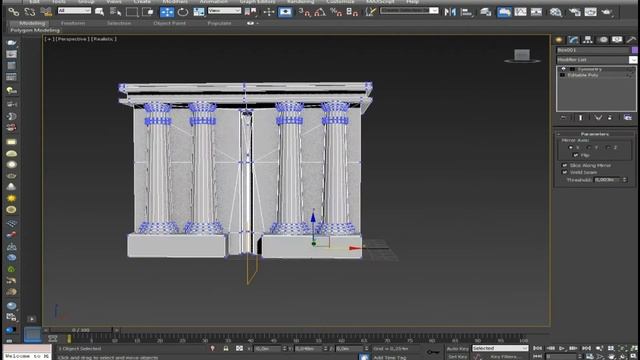Select the Z mirror axis radio button
This screenshot has width=640, height=360.
(608, 147)
